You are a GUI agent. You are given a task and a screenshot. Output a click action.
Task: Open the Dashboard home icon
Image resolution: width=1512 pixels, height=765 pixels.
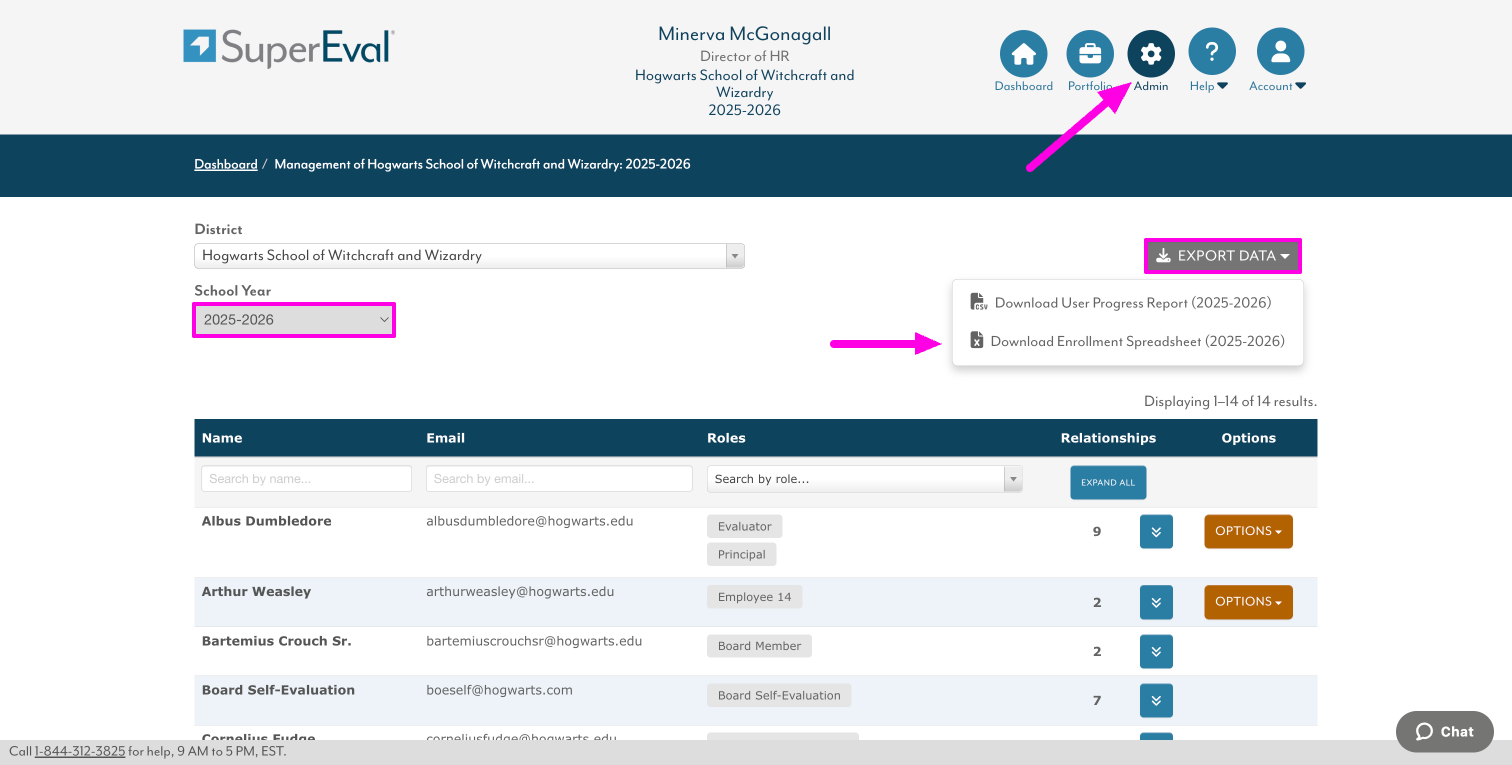point(1023,54)
